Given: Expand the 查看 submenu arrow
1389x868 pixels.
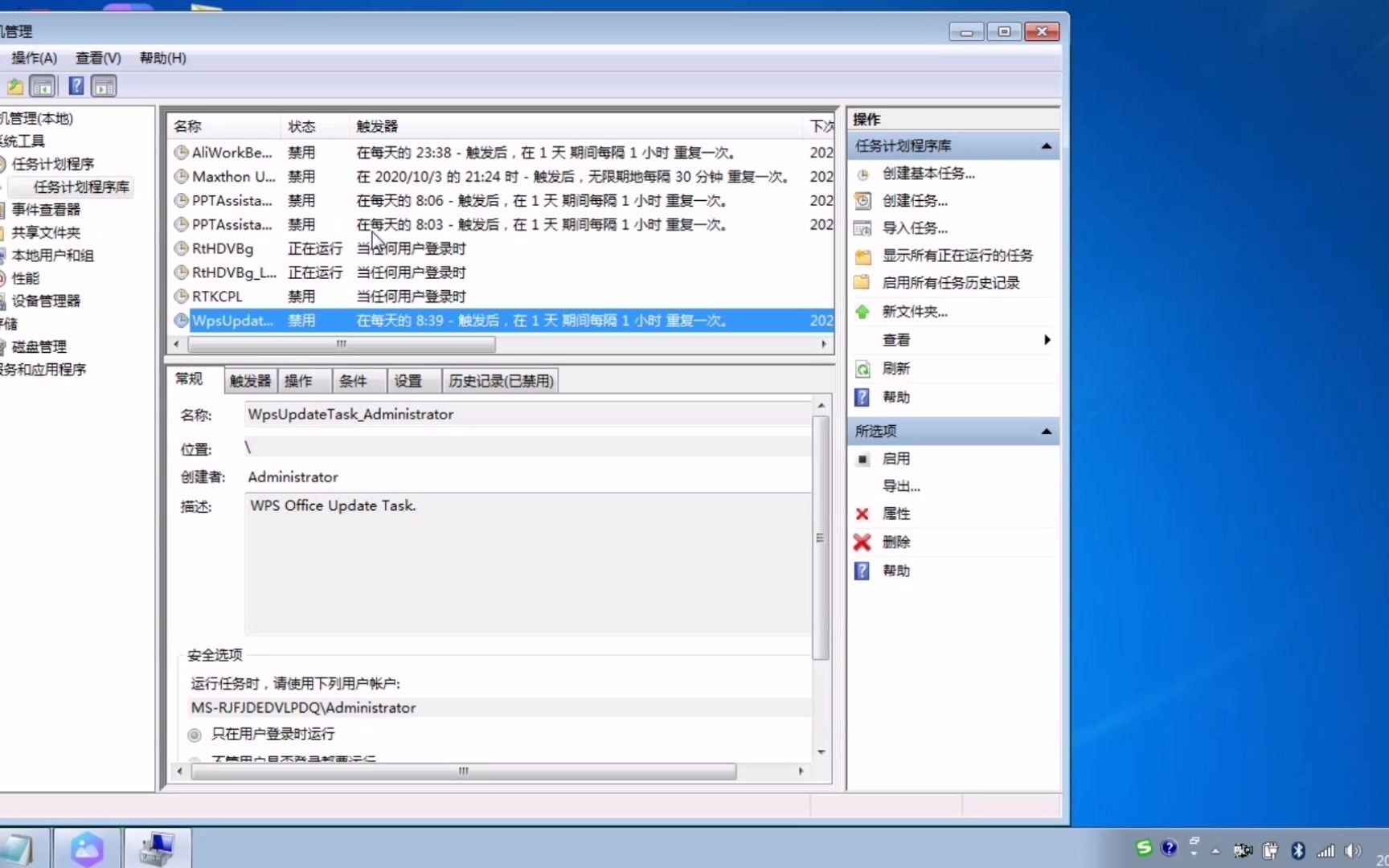Looking at the screenshot, I should tap(1047, 340).
